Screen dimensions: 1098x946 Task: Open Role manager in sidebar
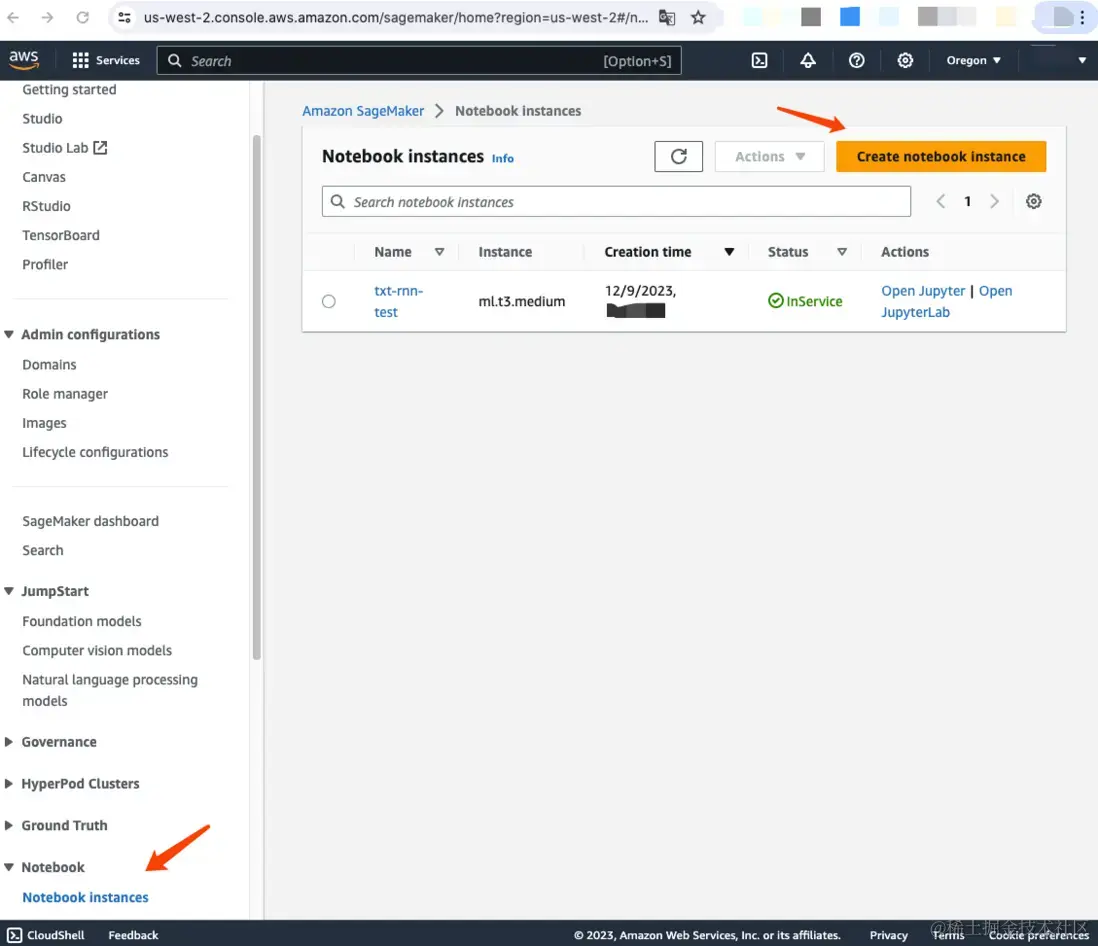point(65,394)
